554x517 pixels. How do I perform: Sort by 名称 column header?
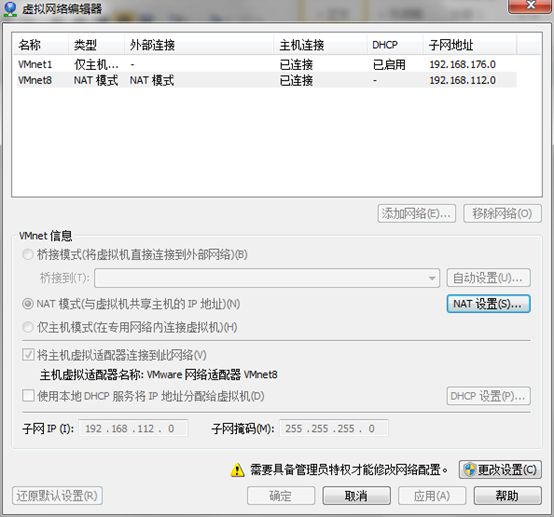click(40, 45)
